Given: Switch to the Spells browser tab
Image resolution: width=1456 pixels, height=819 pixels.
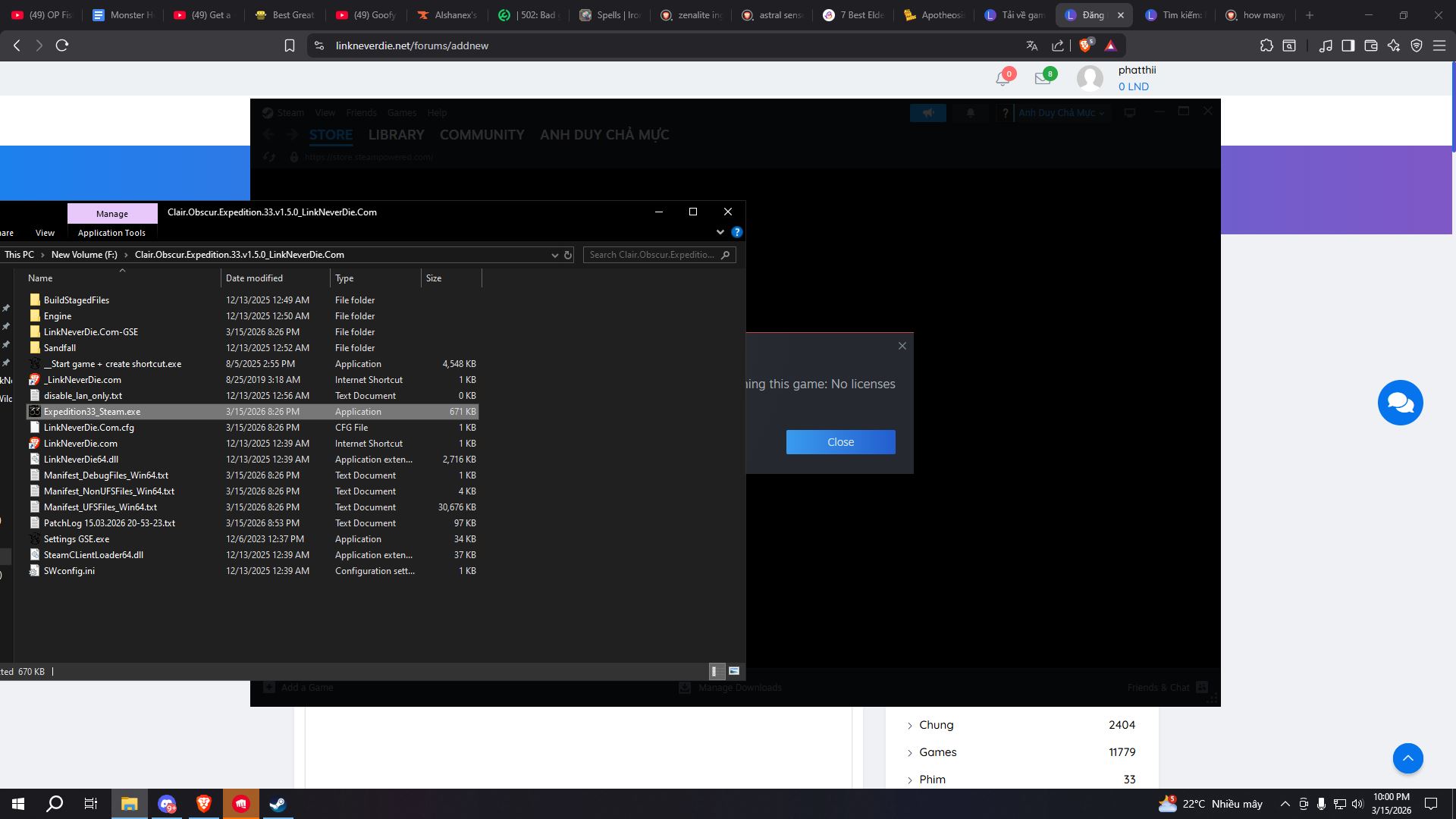Looking at the screenshot, I should pos(609,15).
